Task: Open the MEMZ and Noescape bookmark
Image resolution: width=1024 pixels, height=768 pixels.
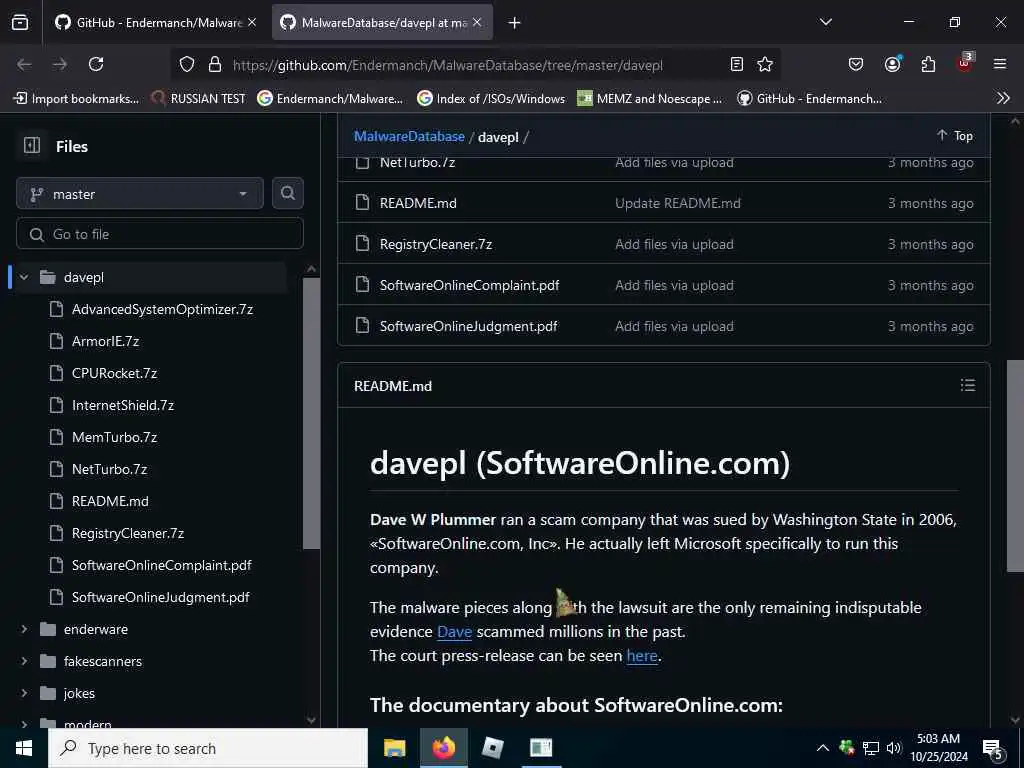Action: pyautogui.click(x=650, y=99)
